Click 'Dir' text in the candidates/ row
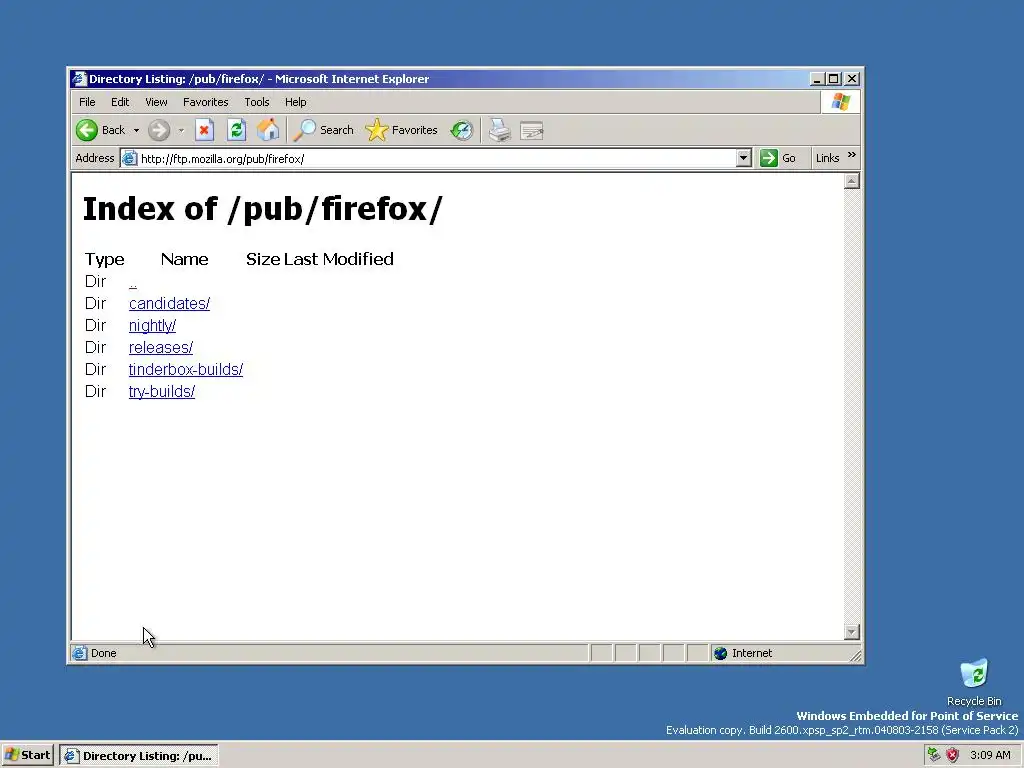The image size is (1024, 768). click(95, 304)
